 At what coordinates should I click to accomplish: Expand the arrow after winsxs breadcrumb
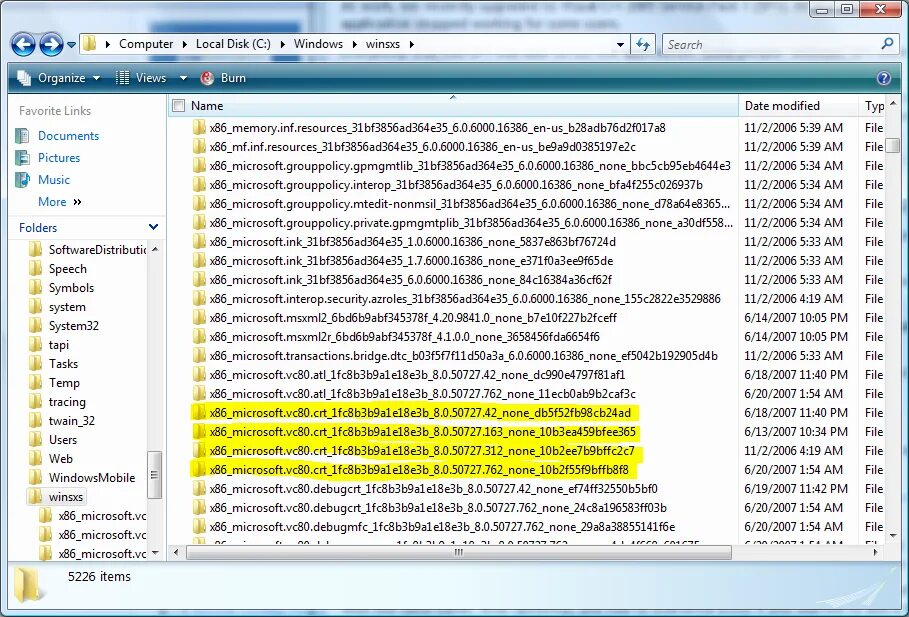pos(412,44)
